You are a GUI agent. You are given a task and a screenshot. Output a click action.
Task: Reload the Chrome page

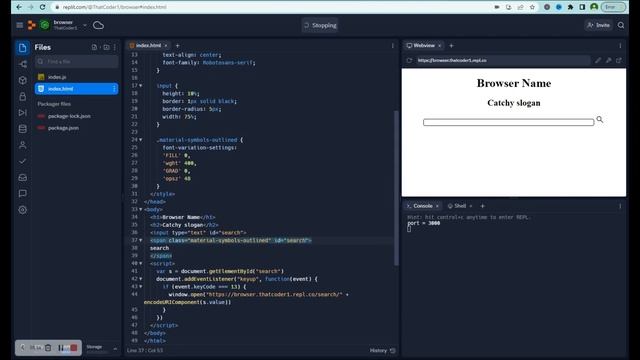(x=42, y=7)
